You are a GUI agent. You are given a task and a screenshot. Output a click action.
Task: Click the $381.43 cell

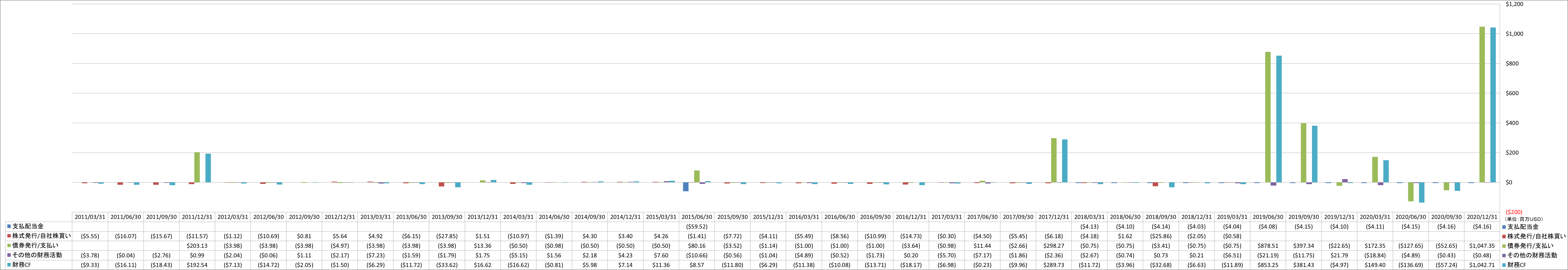pyautogui.click(x=1304, y=265)
